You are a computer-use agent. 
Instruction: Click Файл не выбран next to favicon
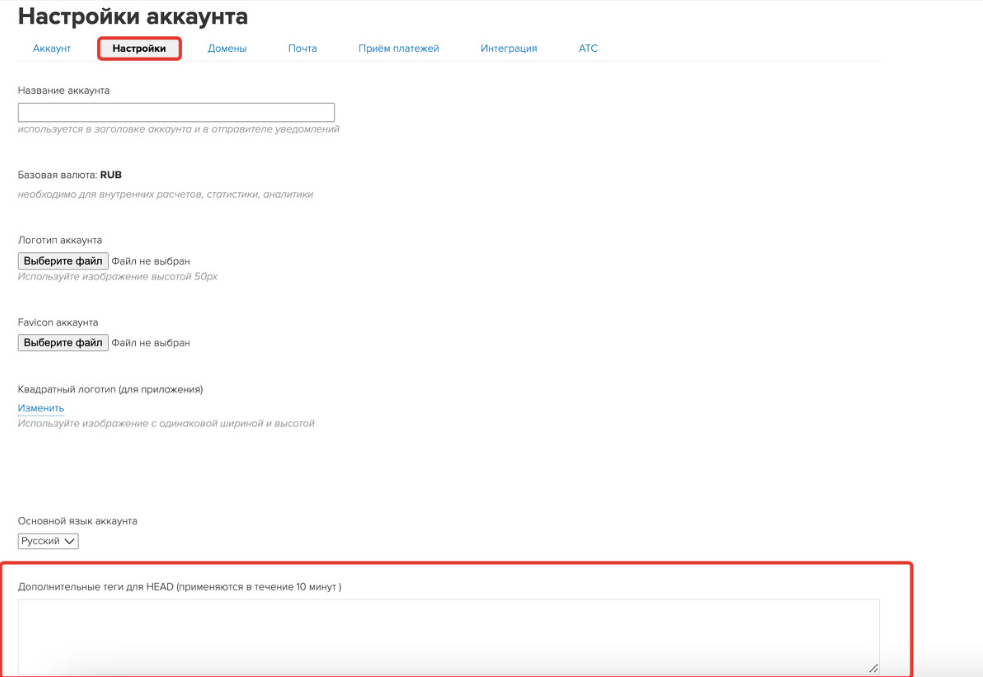coord(150,343)
